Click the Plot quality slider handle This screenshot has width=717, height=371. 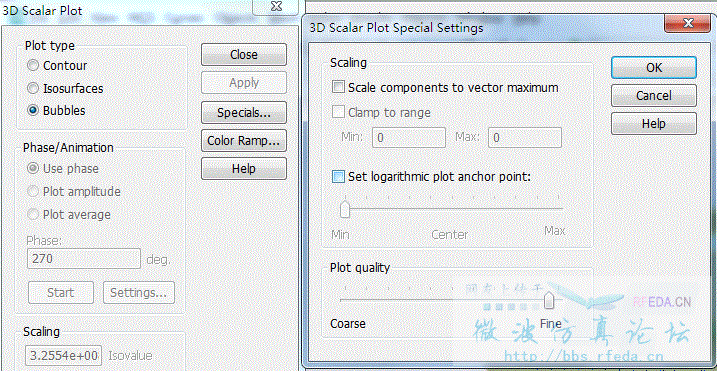click(x=549, y=300)
